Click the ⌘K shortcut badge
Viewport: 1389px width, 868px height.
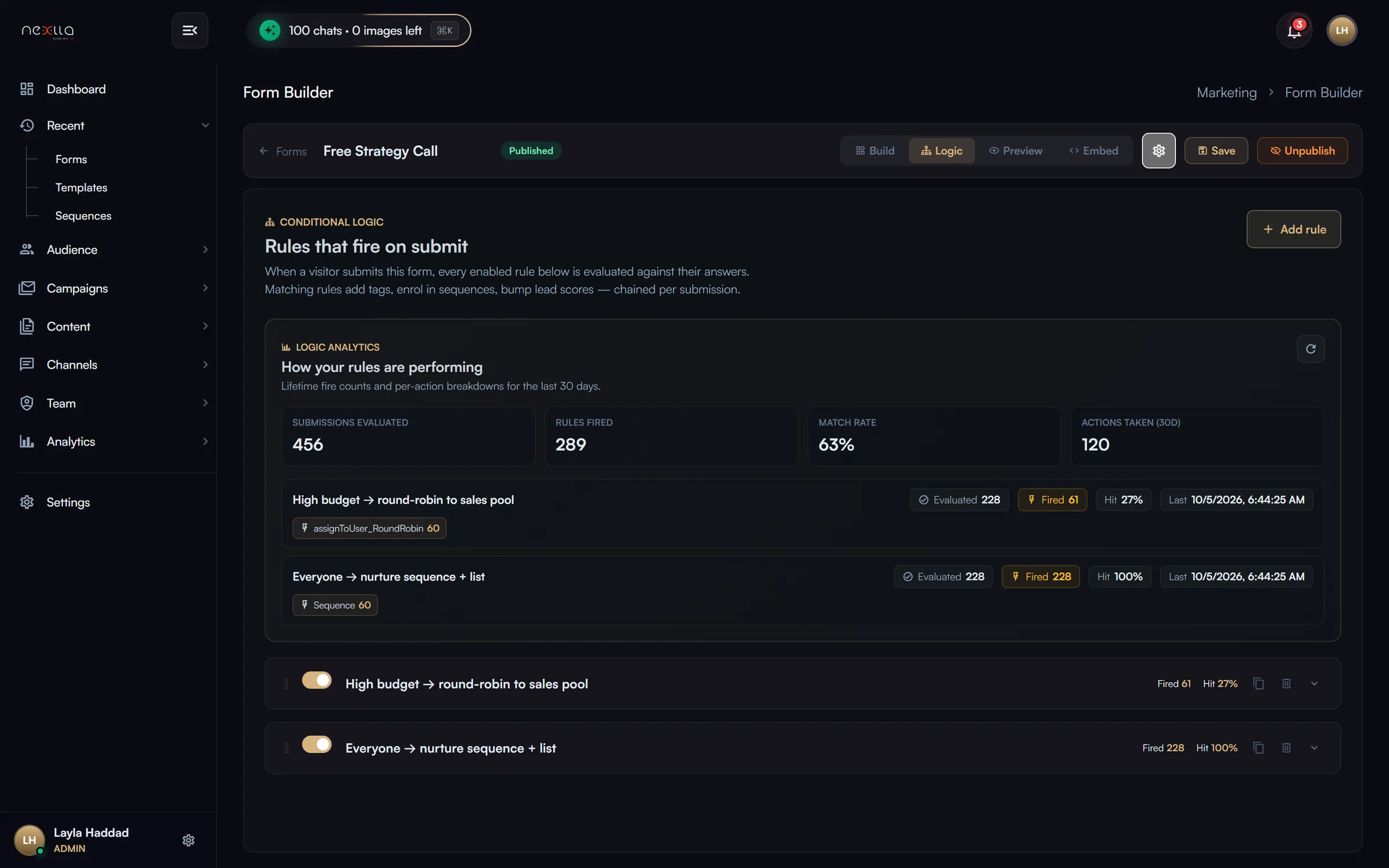(x=444, y=30)
